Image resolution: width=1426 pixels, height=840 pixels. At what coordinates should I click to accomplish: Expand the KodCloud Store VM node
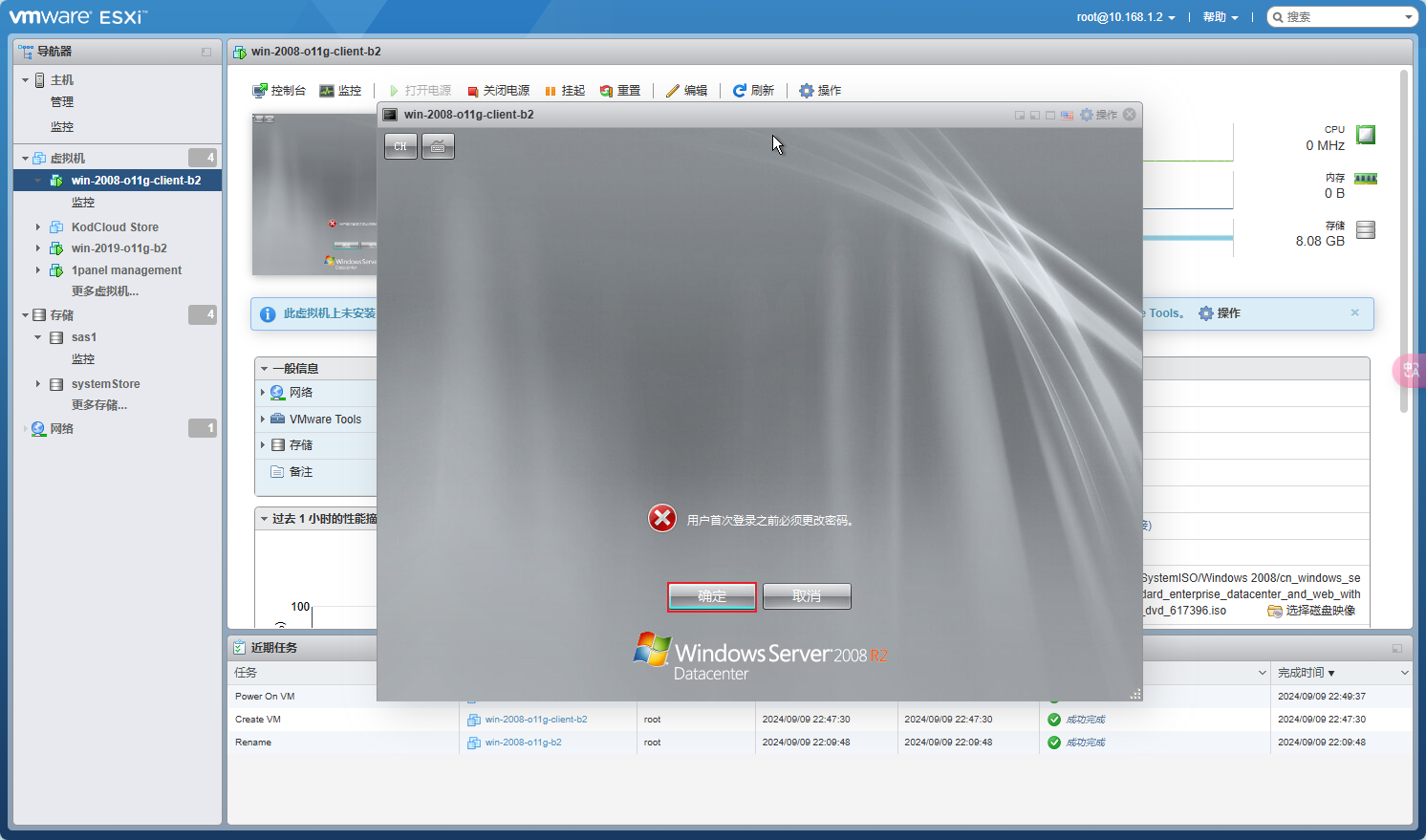pos(38,227)
